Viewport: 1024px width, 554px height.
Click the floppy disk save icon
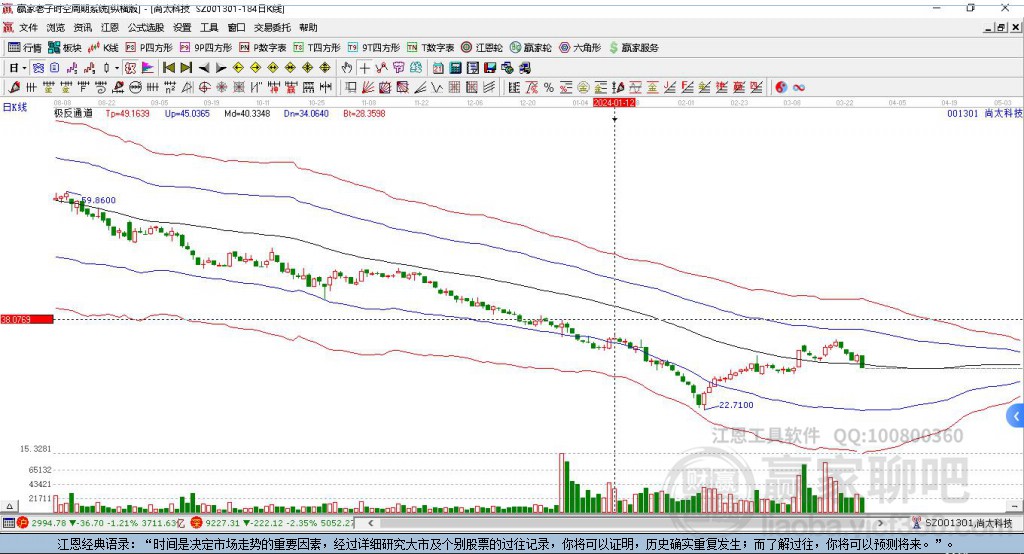[x=490, y=68]
